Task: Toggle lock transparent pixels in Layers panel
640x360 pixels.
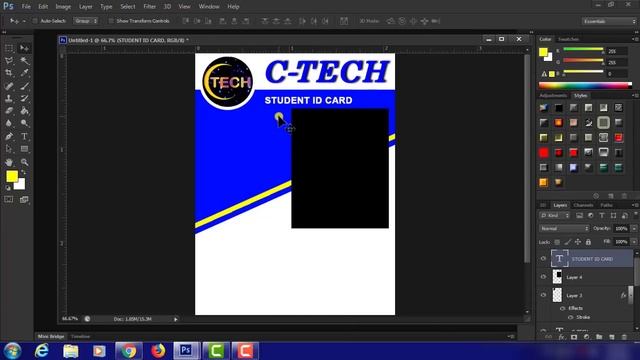Action: [x=557, y=242]
